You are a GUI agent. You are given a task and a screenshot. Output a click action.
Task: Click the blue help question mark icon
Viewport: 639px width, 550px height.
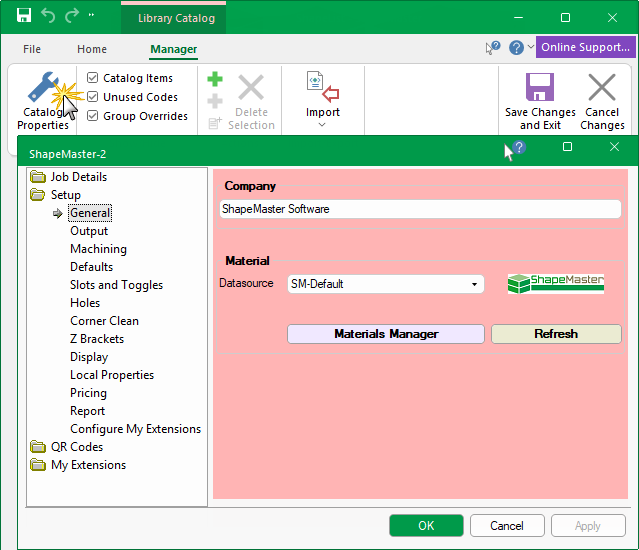pyautogui.click(x=516, y=47)
